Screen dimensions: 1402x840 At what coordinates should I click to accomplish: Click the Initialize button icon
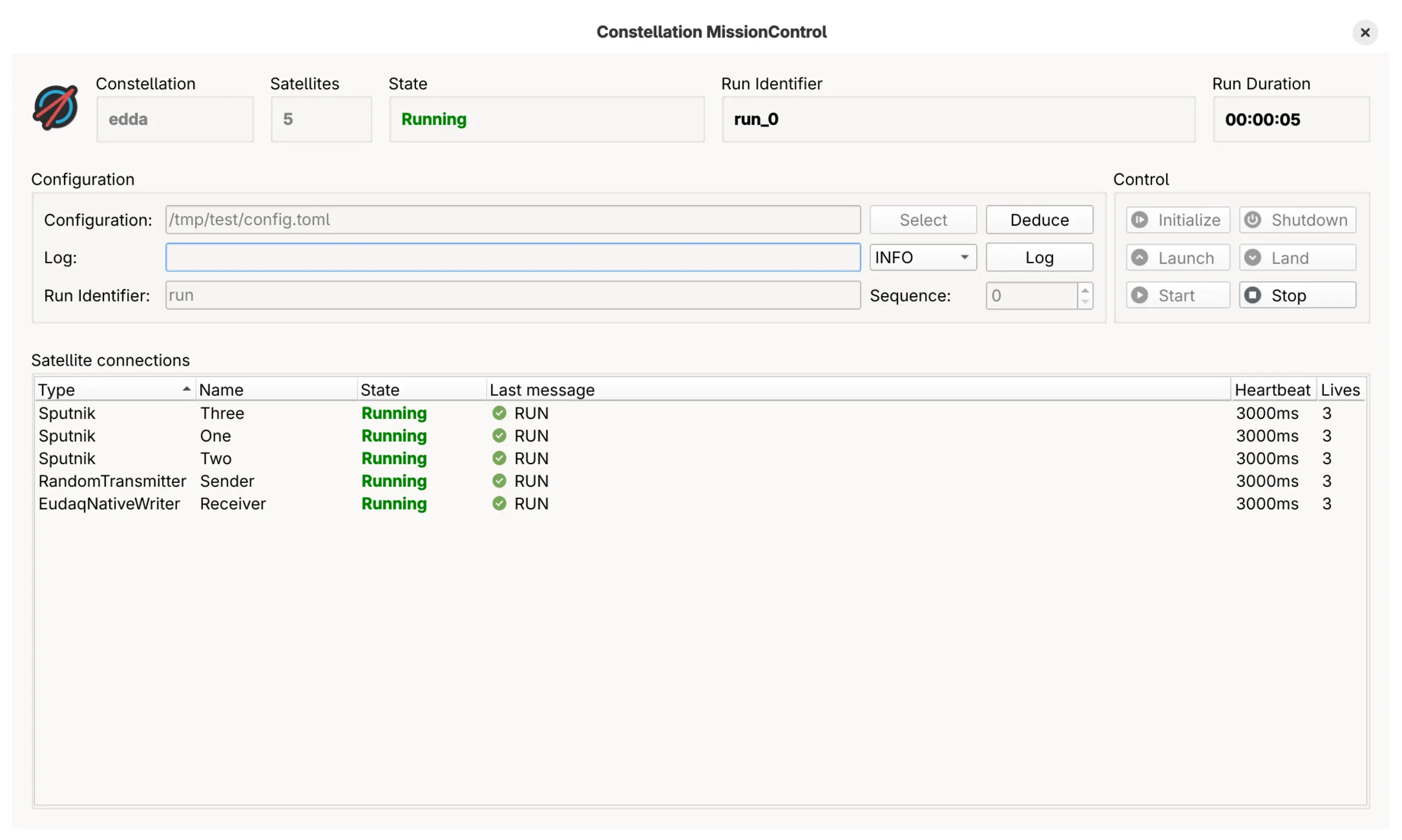coord(1139,220)
